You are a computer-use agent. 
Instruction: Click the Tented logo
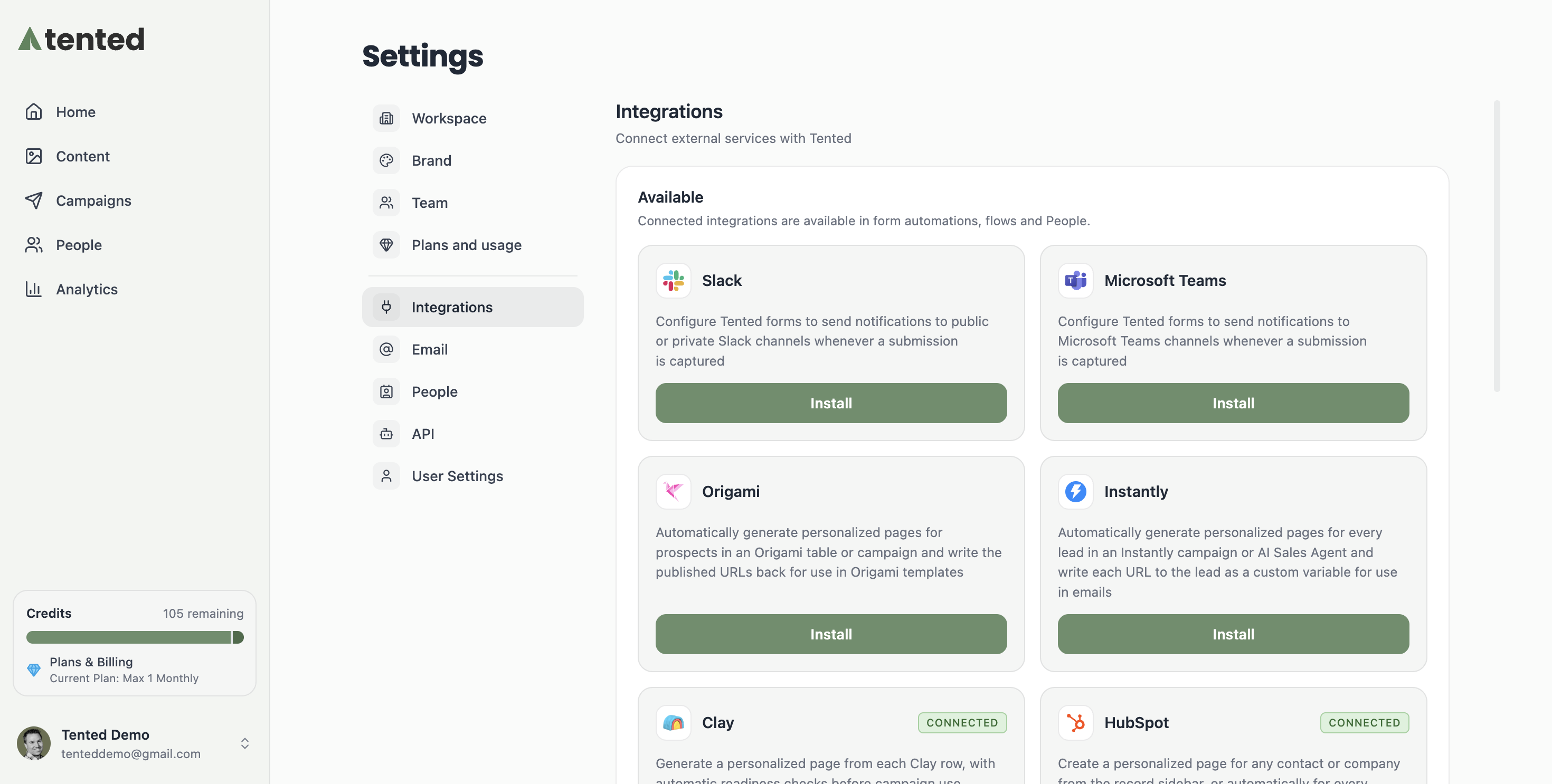81,39
